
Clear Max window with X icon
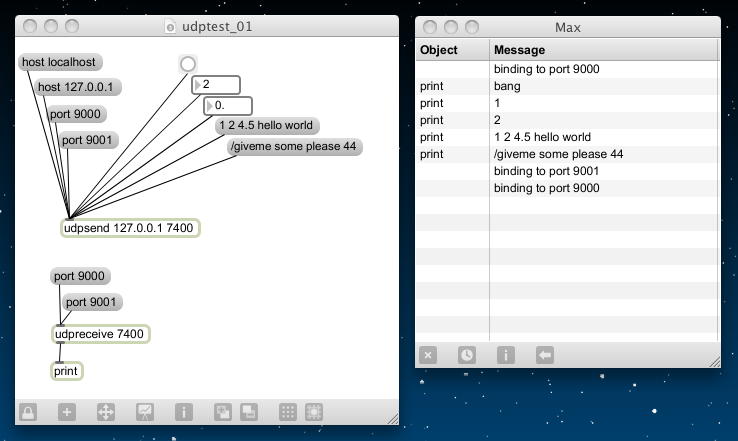tap(428, 355)
